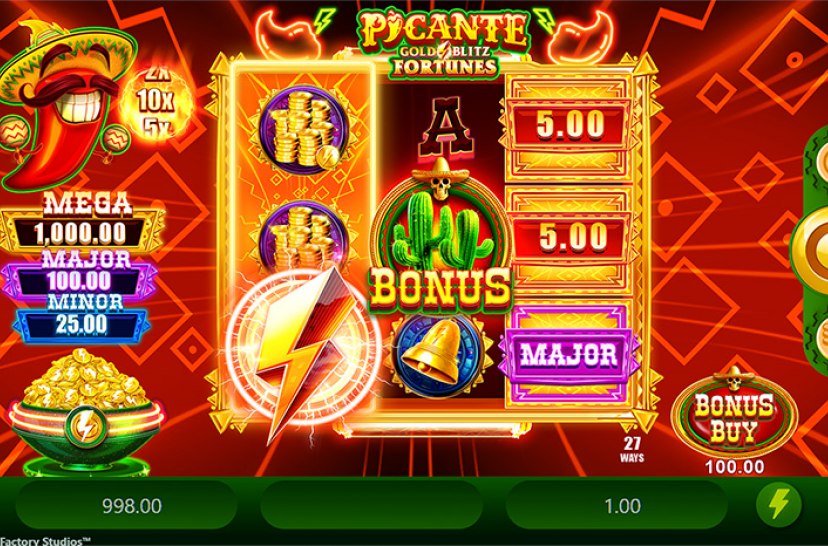Click the middle 5.00 cash prize tile
Viewport: 828px width, 546px height.
coord(570,237)
